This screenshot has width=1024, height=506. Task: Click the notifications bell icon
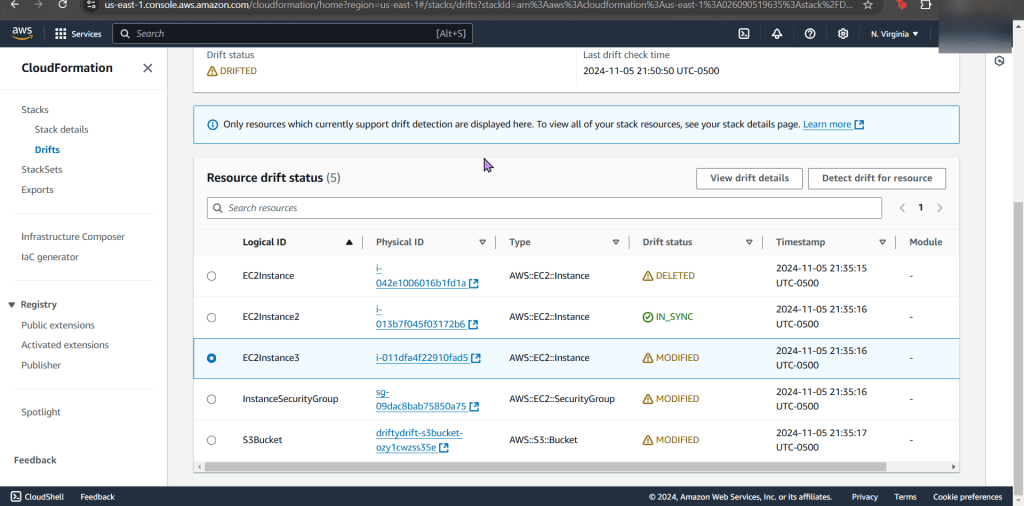[x=777, y=34]
